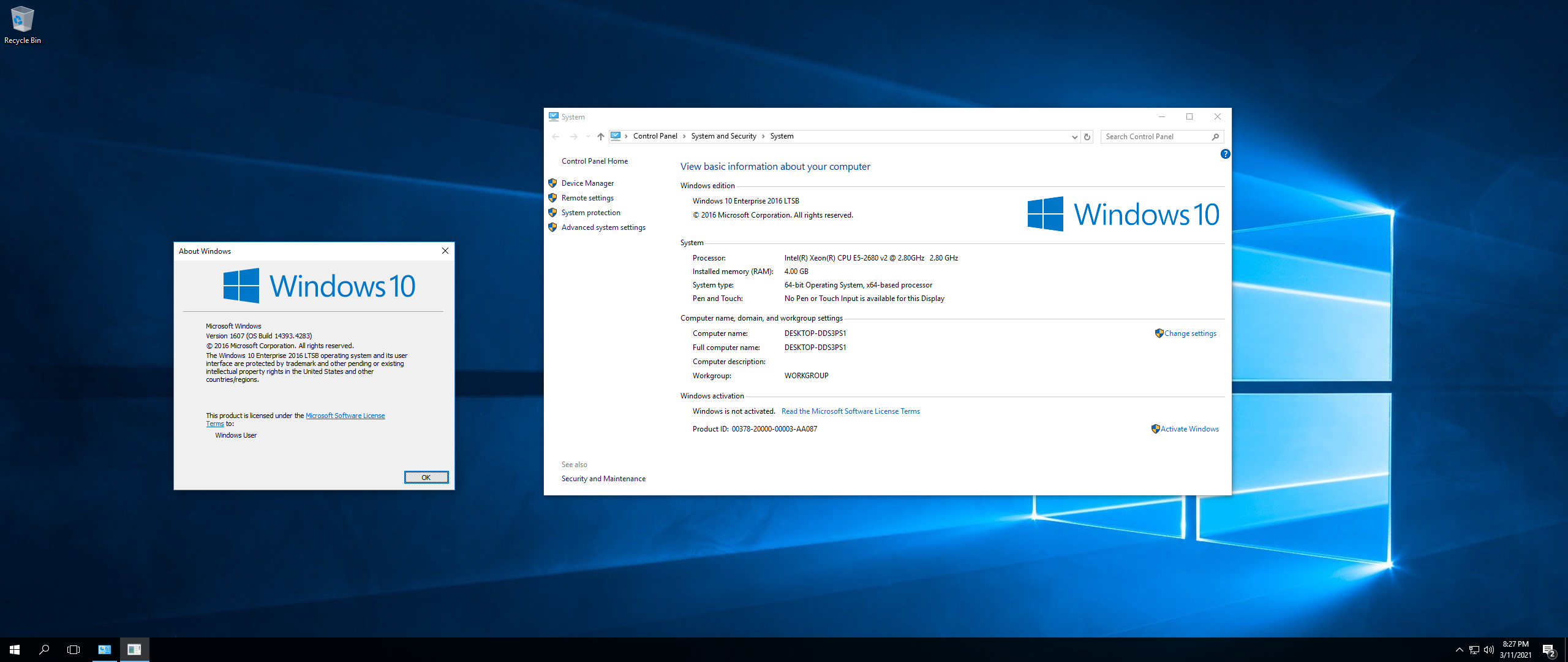1568x662 pixels.
Task: Click the Show desktop strip on taskbar
Action: coord(1566,650)
